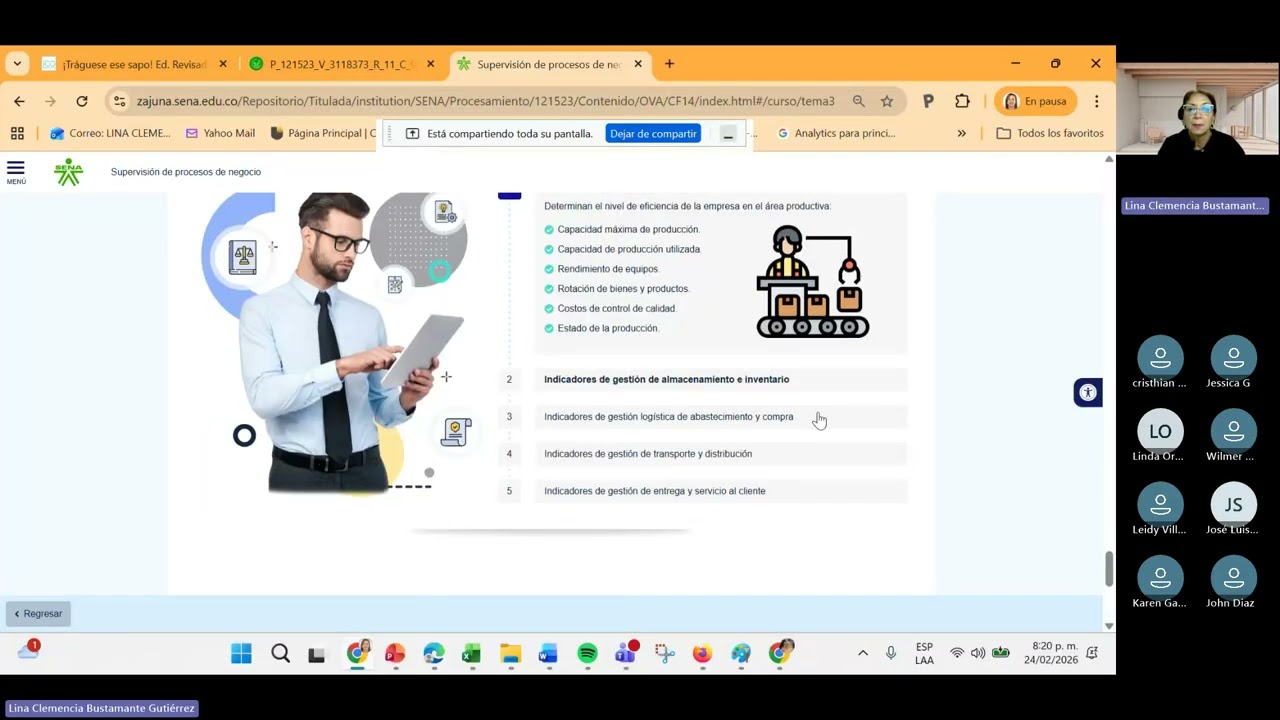Open Analytics para princi... bookmark
Image resolution: width=1280 pixels, height=720 pixels.
(x=836, y=133)
